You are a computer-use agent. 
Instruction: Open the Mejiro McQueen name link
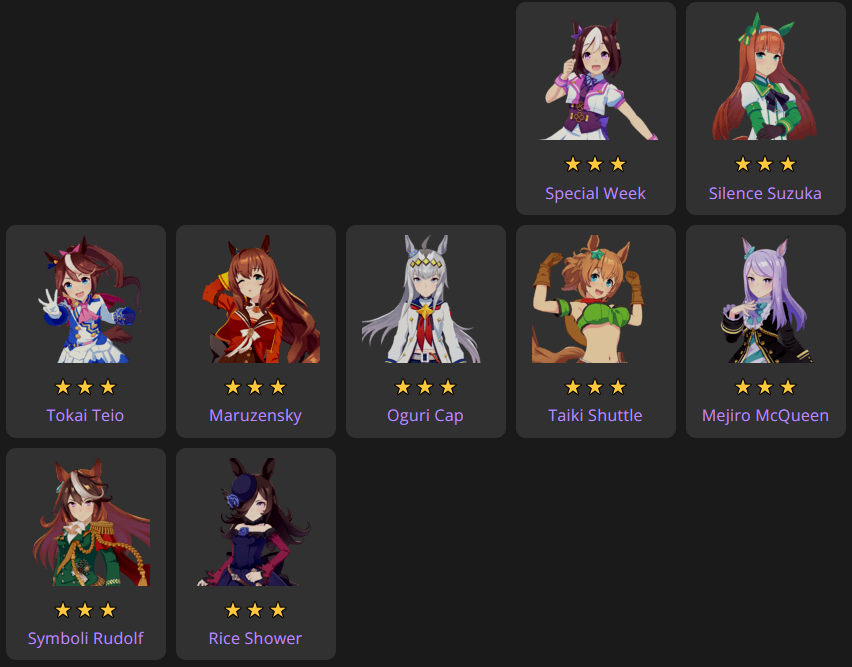[x=765, y=416]
